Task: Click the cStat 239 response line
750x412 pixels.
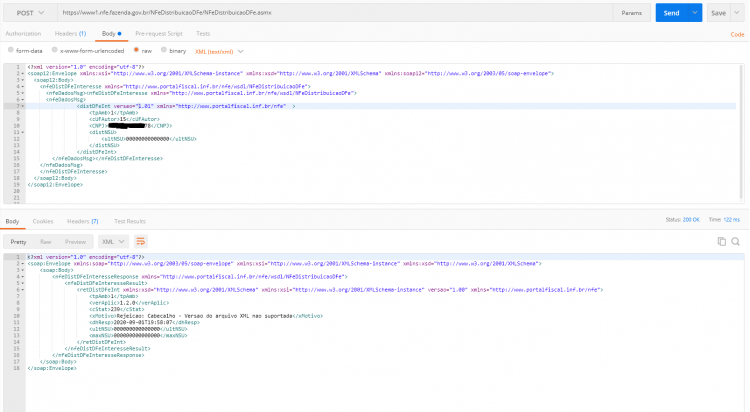Action: [117, 310]
